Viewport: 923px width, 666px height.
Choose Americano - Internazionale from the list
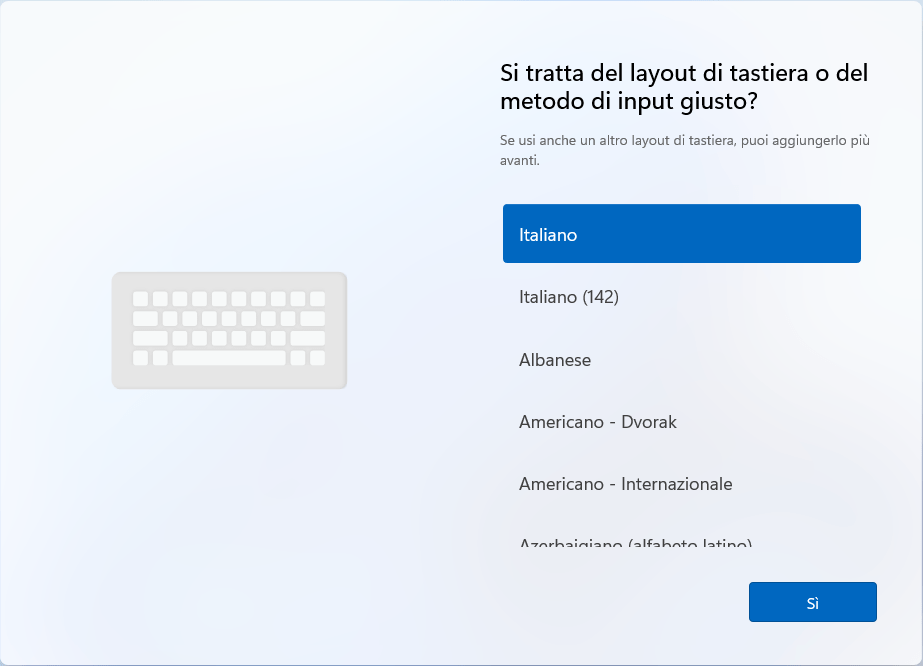coord(681,484)
